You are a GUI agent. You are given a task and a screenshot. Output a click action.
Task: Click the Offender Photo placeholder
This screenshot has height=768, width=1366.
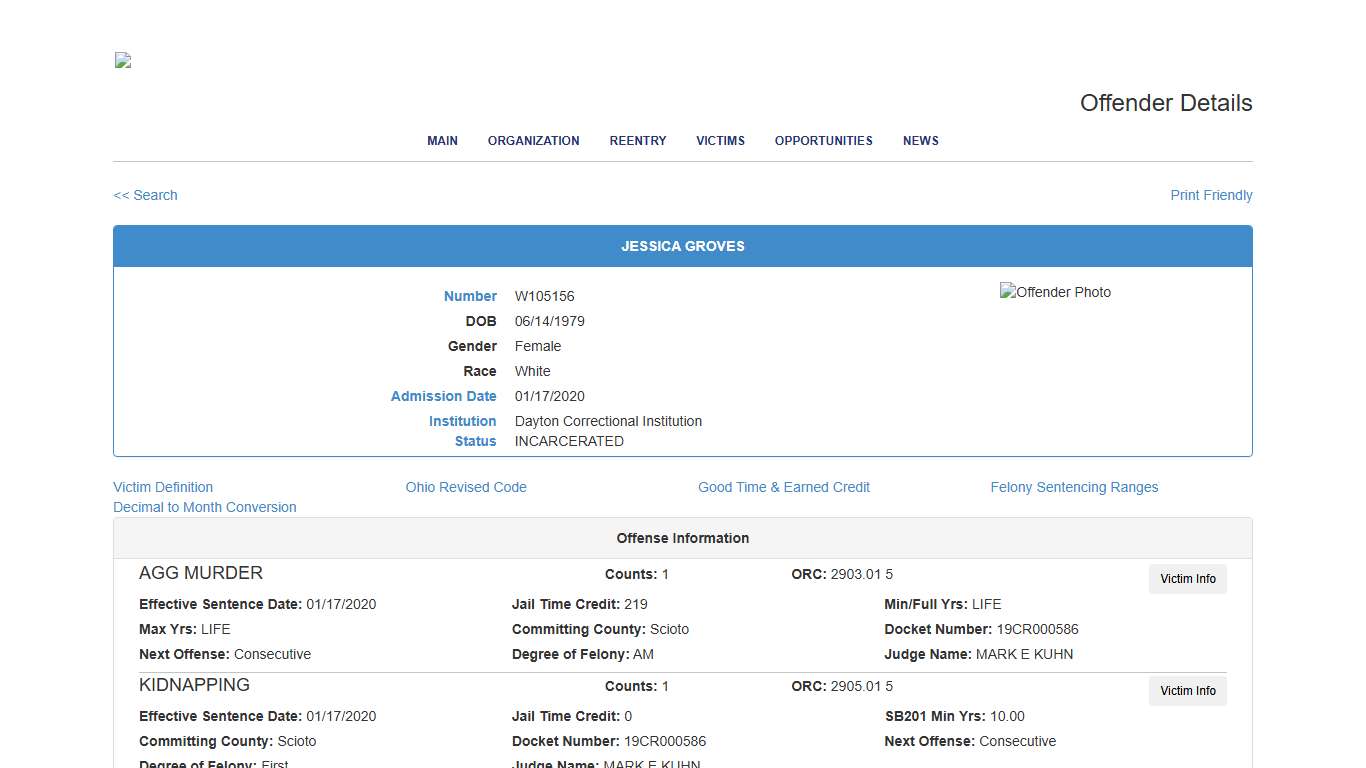click(x=1055, y=292)
